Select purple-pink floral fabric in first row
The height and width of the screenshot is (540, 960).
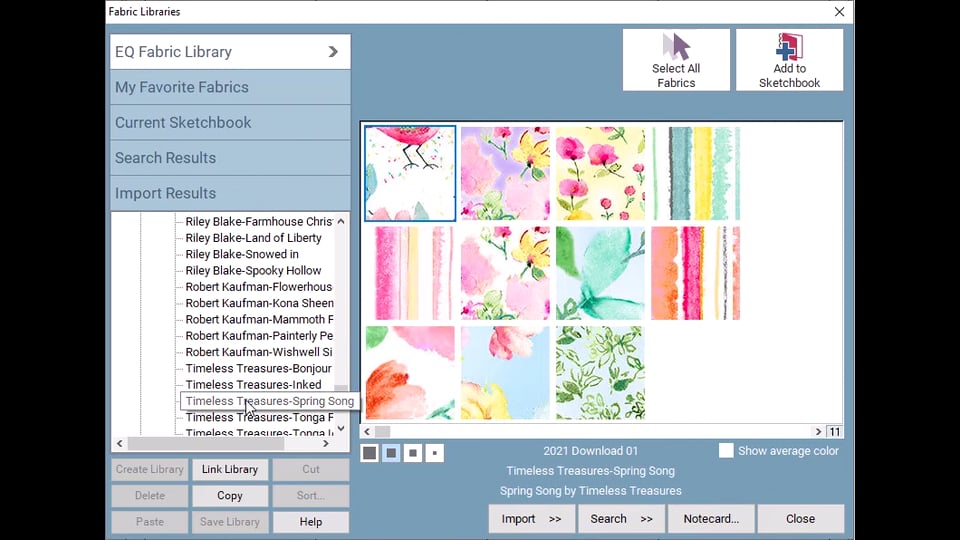tap(506, 173)
